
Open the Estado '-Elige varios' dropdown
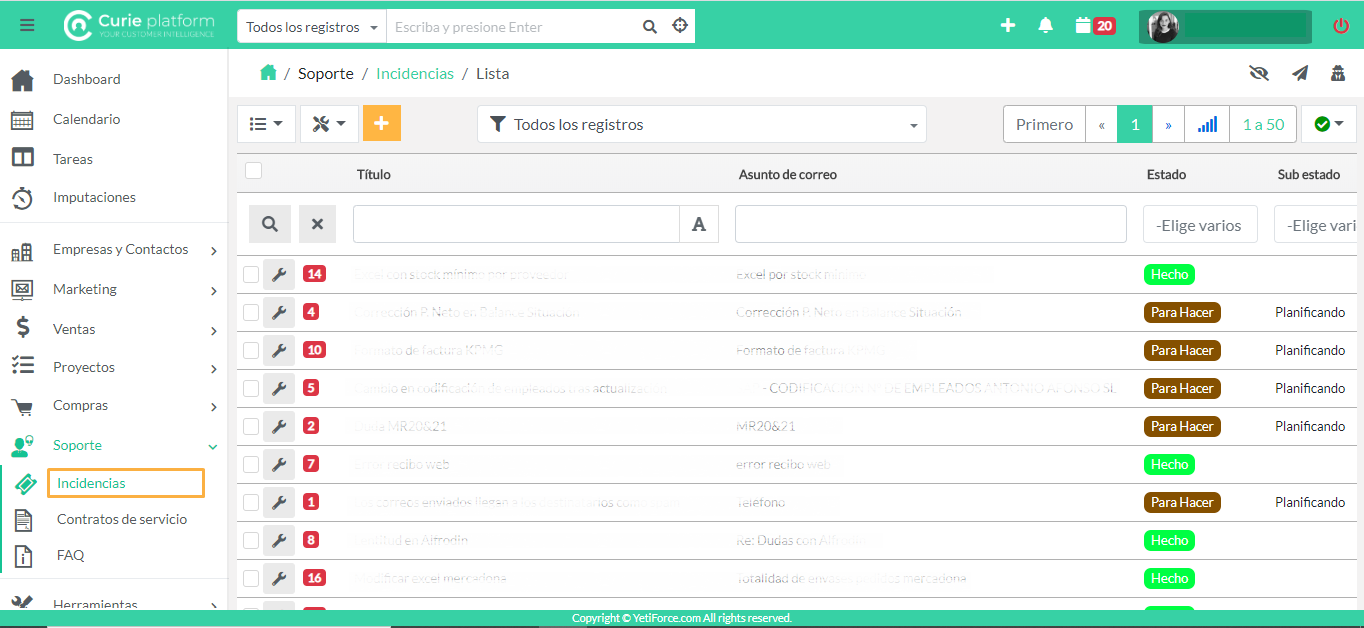tap(1198, 225)
